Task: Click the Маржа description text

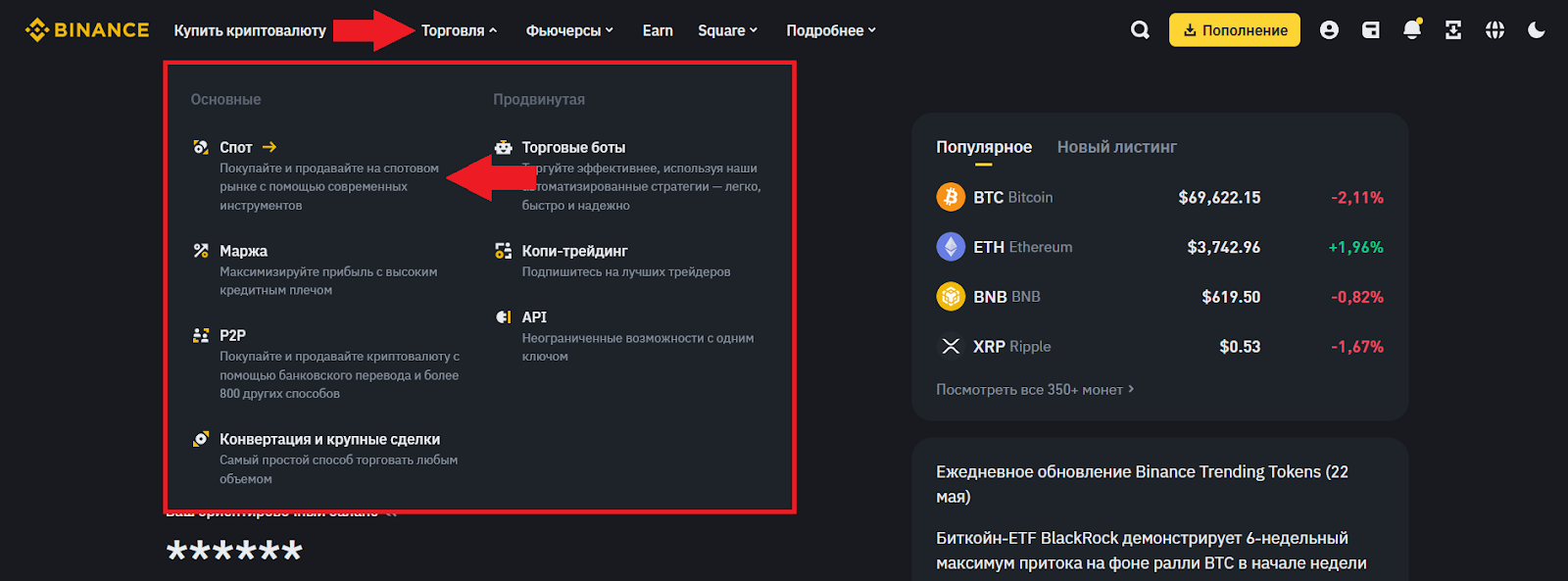Action: [x=328, y=281]
